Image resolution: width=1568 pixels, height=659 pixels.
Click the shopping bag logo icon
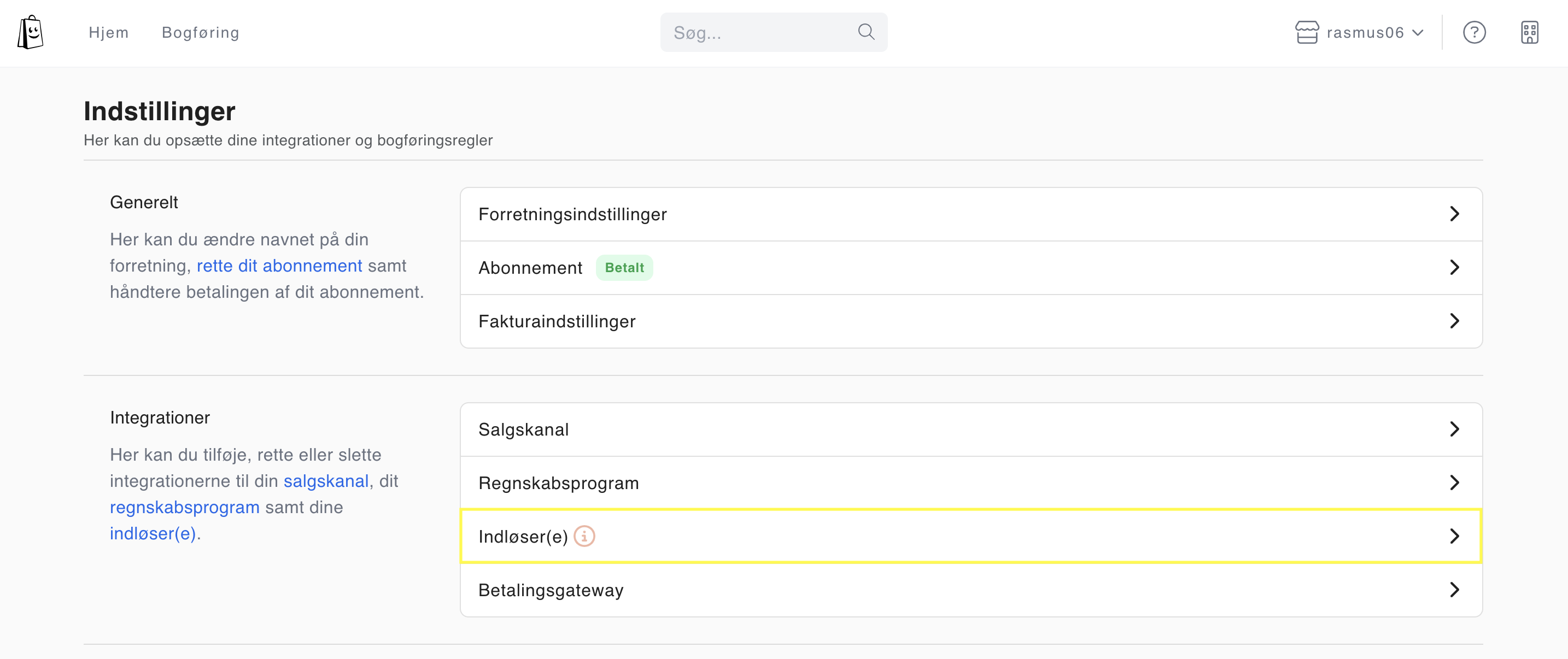[31, 32]
